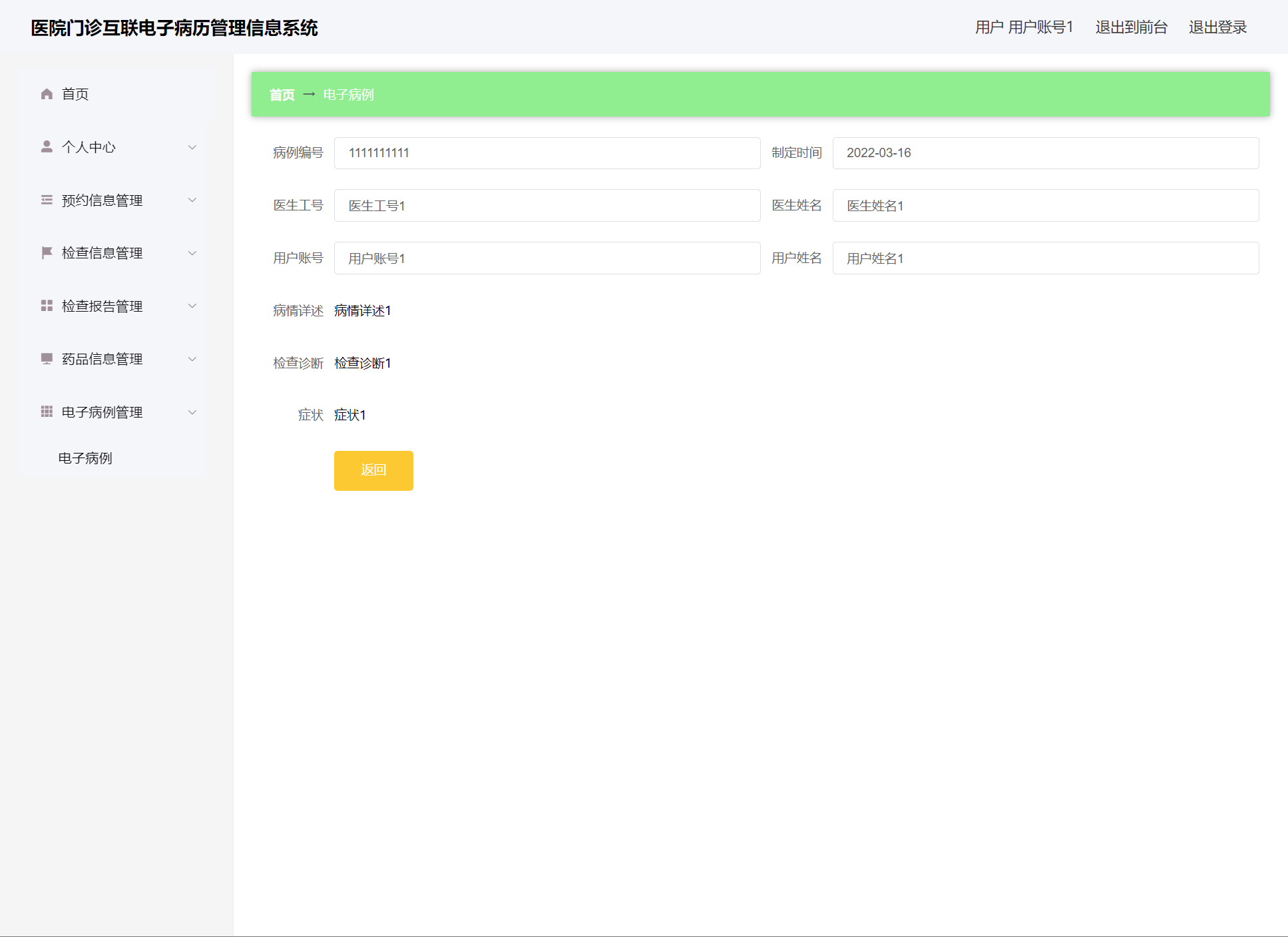Click the person icon beside 个人中心
The image size is (1288, 937).
pos(47,147)
